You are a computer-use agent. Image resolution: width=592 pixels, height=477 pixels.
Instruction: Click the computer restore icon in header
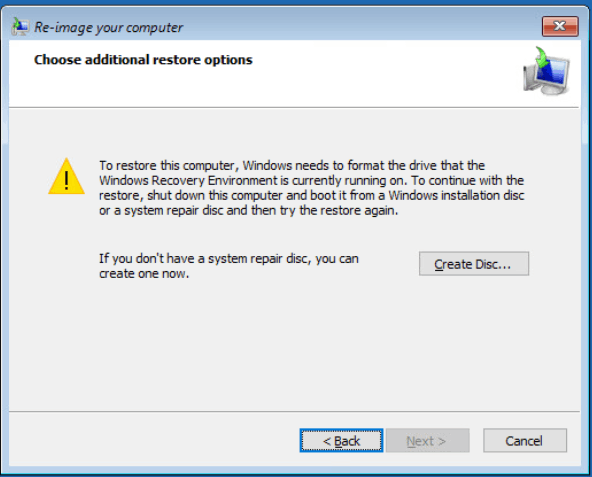pyautogui.click(x=546, y=71)
